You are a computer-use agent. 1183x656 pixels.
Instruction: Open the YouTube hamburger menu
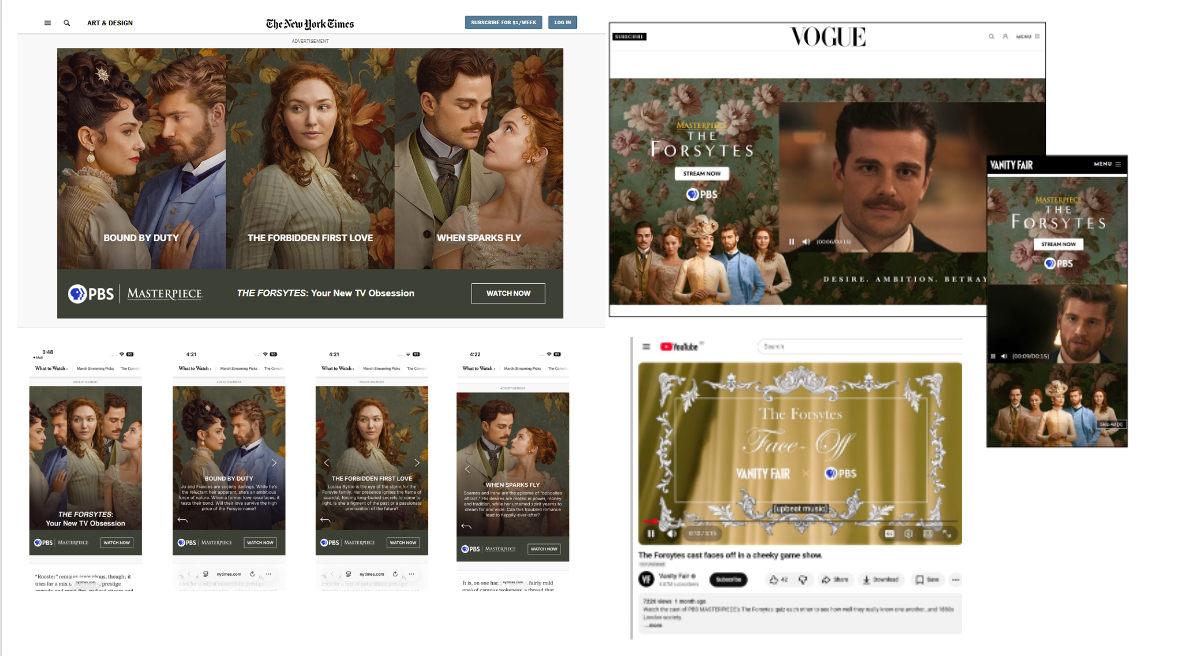click(646, 346)
